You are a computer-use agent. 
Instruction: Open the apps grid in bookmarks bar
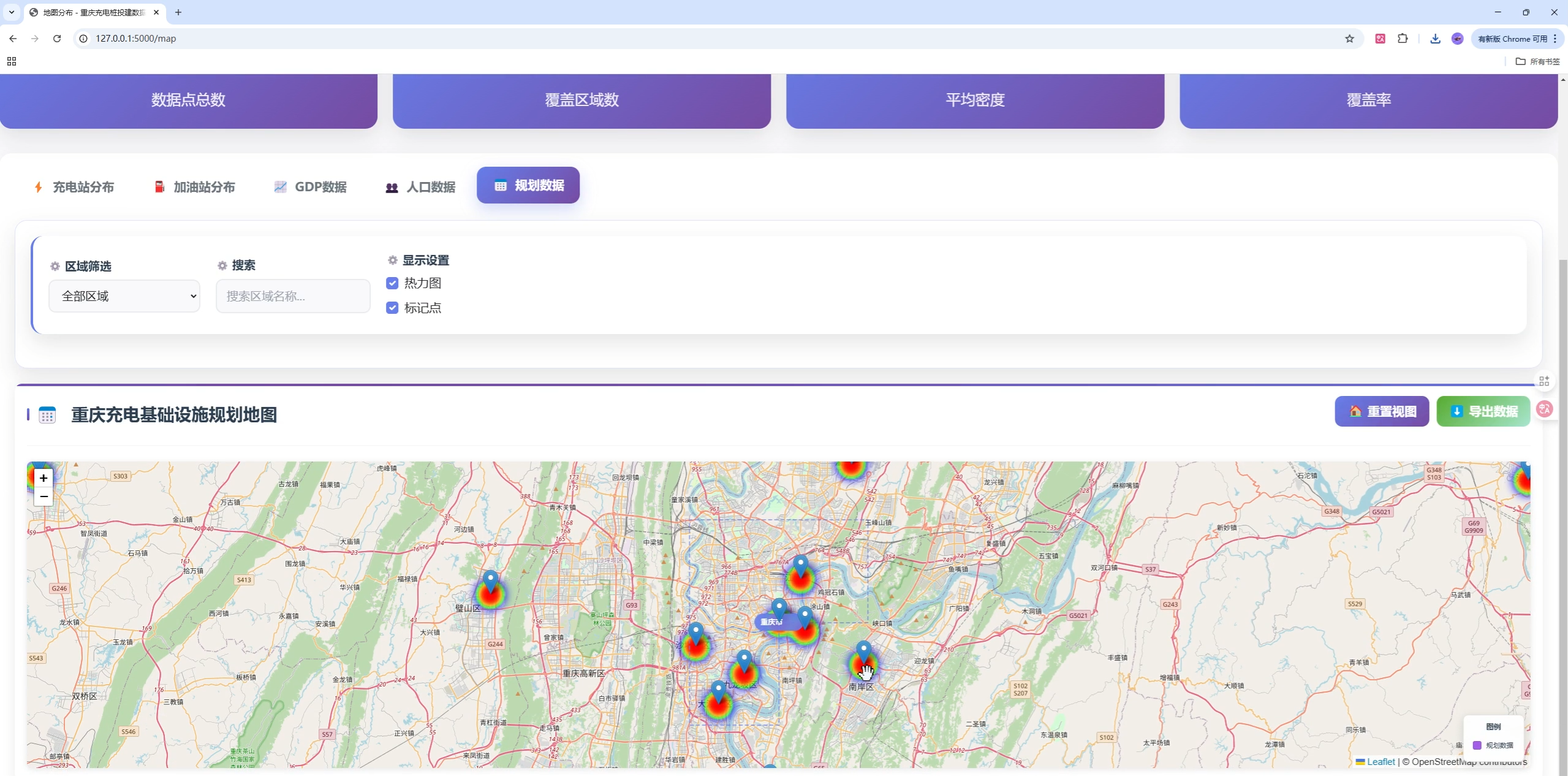(x=11, y=61)
